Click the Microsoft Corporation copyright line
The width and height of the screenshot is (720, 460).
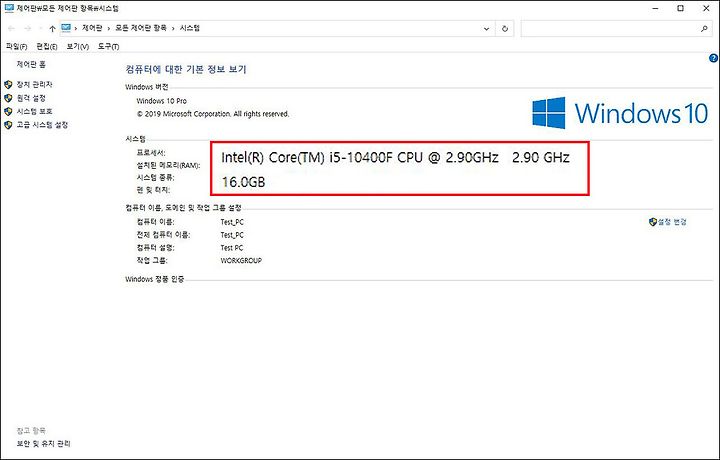click(213, 113)
